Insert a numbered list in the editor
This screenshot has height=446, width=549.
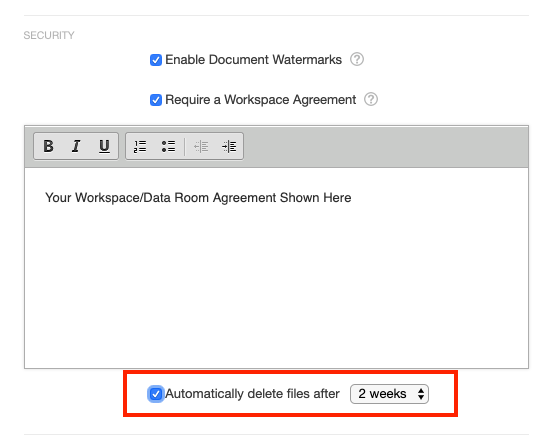(140, 146)
